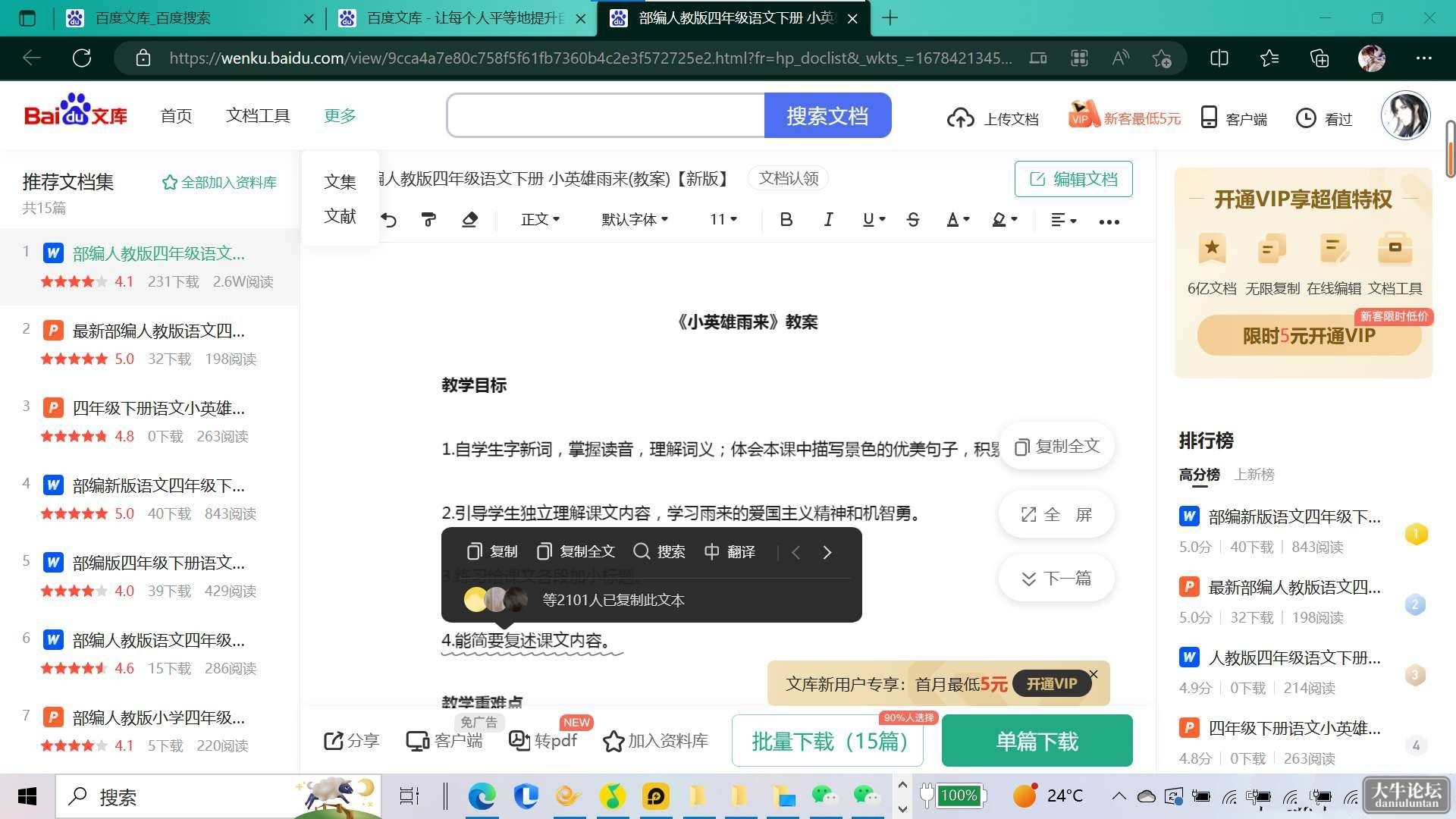The height and width of the screenshot is (819, 1456).
Task: Click 翻译 in the selection popup
Action: 730,551
